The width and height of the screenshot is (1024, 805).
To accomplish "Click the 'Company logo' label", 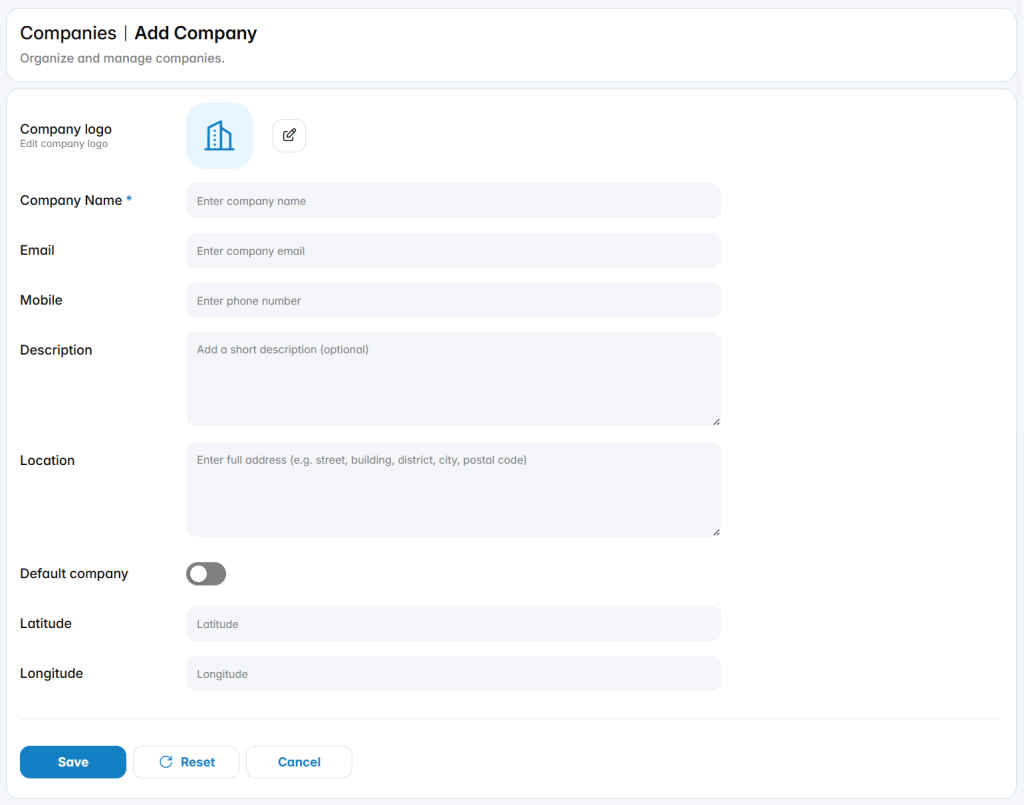I will click(66, 129).
